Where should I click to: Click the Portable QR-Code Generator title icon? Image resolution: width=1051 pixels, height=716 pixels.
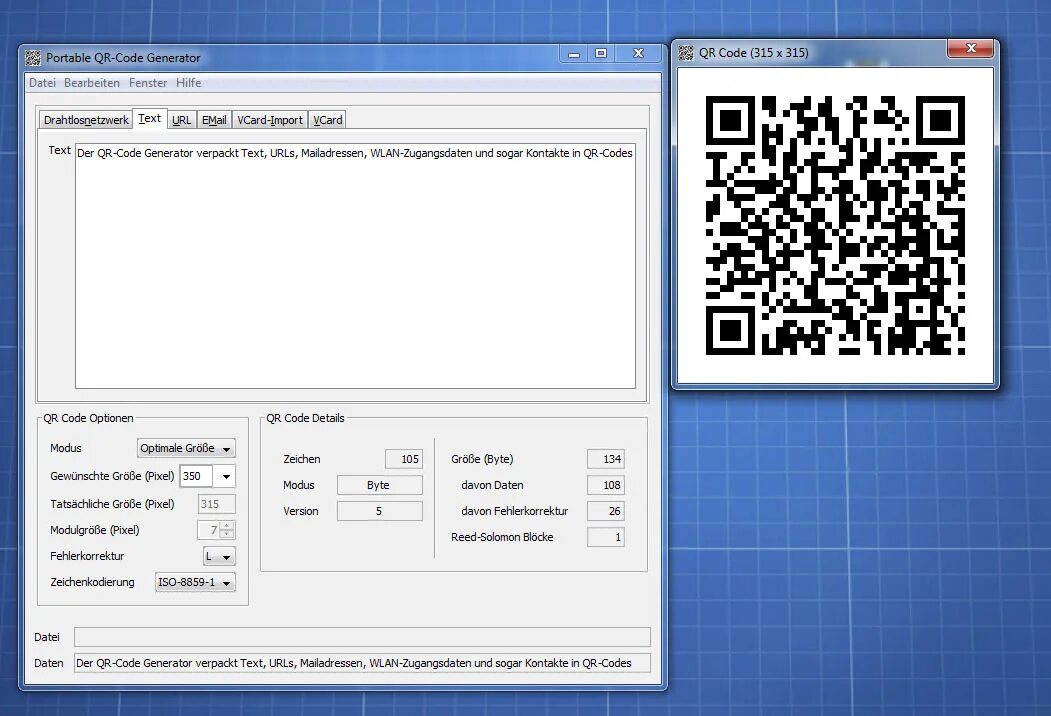click(x=33, y=58)
